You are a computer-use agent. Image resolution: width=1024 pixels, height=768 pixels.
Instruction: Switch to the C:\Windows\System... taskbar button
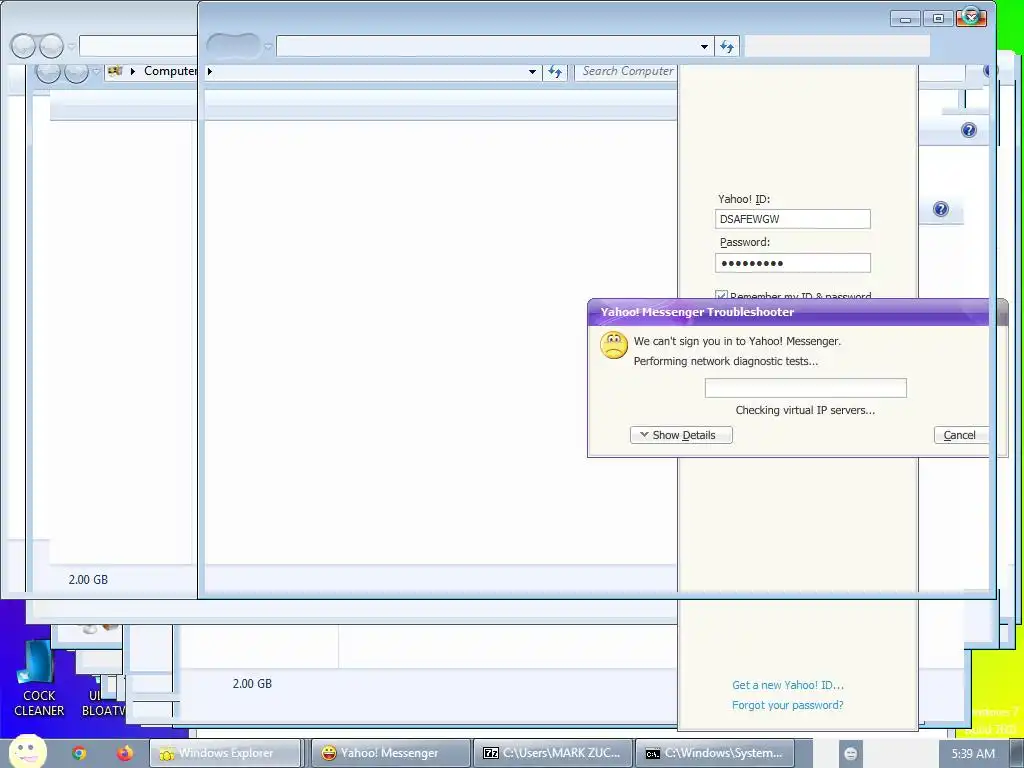tap(714, 753)
